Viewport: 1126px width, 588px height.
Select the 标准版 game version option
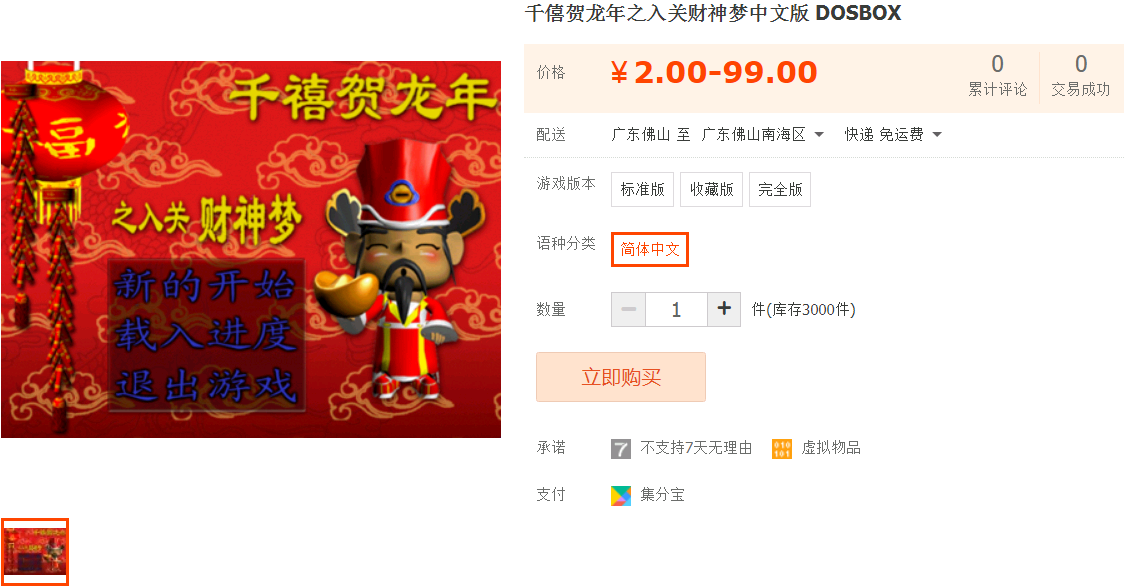pyautogui.click(x=642, y=190)
